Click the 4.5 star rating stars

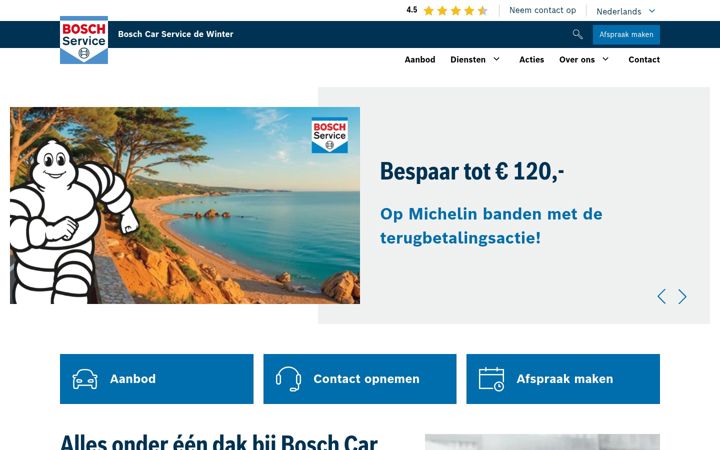(x=455, y=11)
